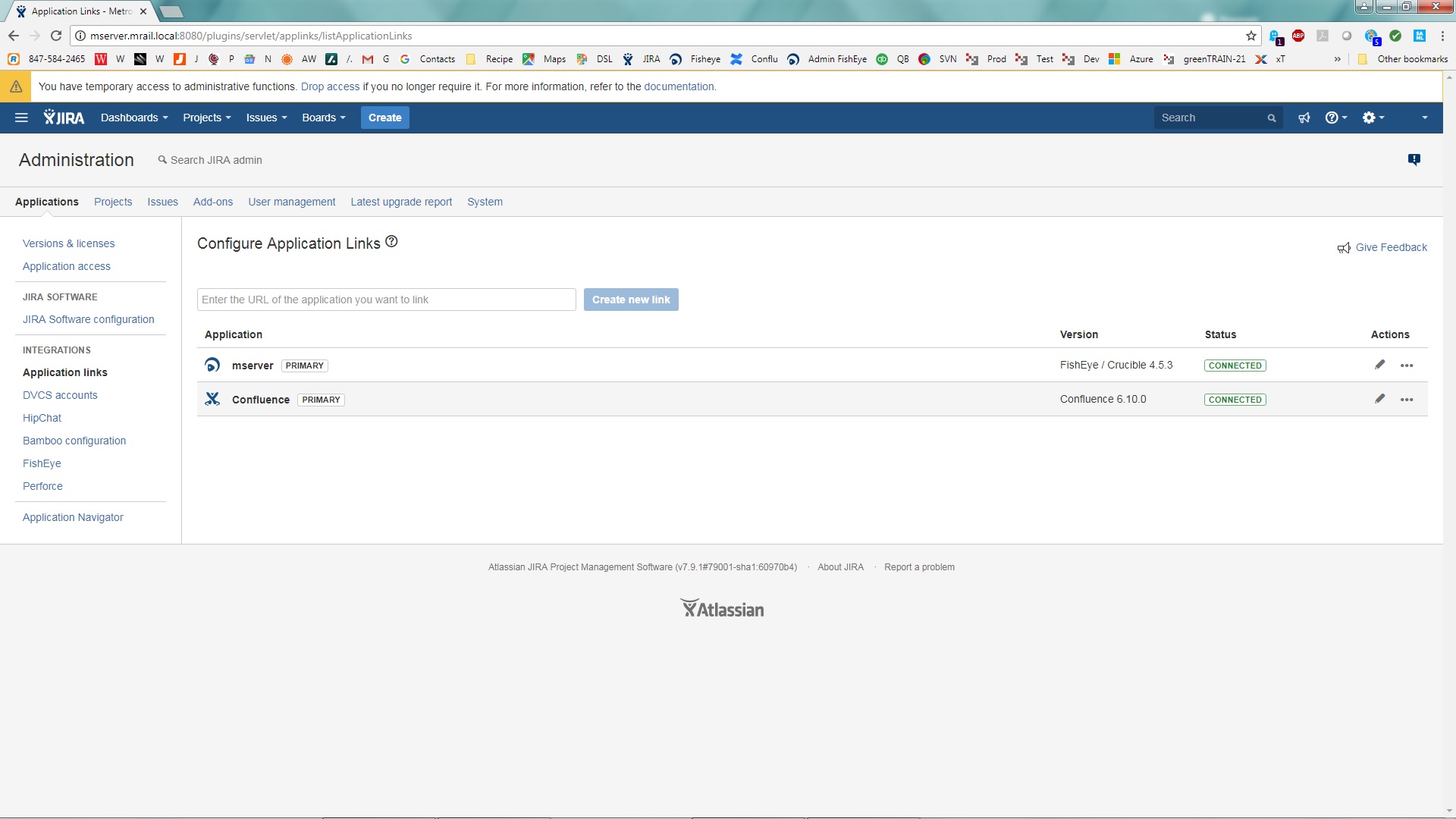
Task: Click the JIRA logo in header
Action: point(64,118)
